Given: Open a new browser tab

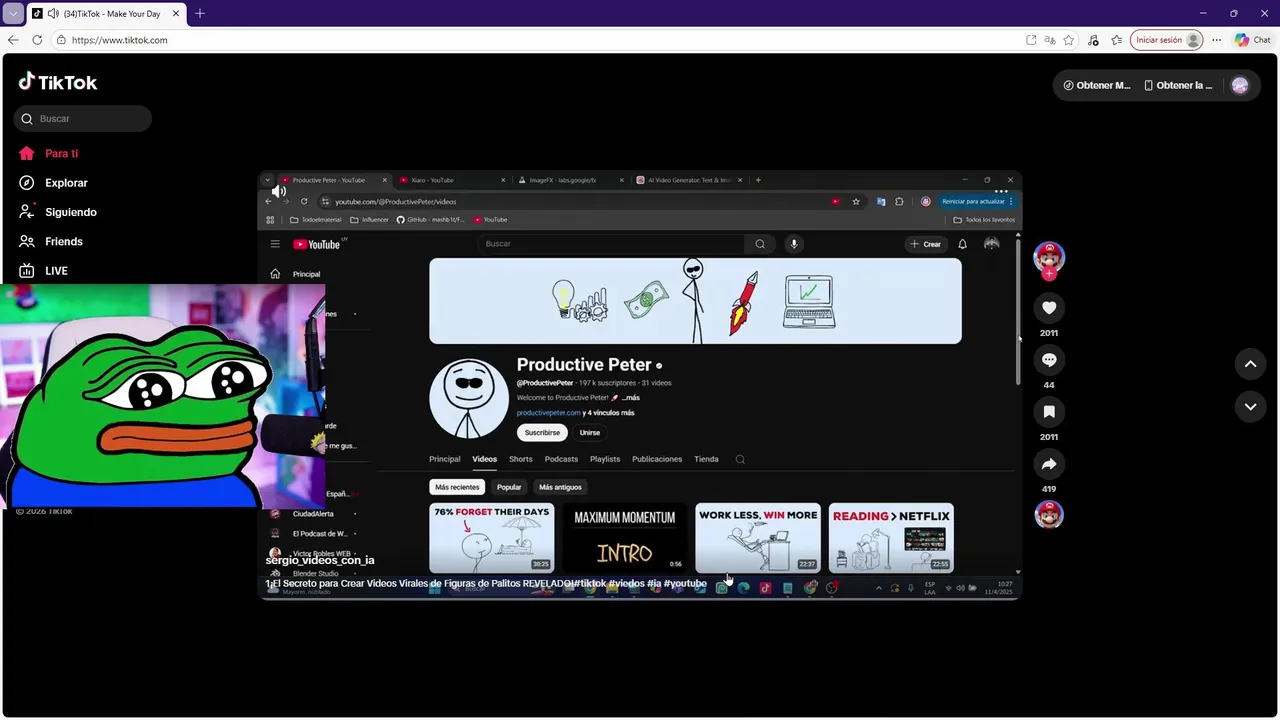Looking at the screenshot, I should 199,14.
